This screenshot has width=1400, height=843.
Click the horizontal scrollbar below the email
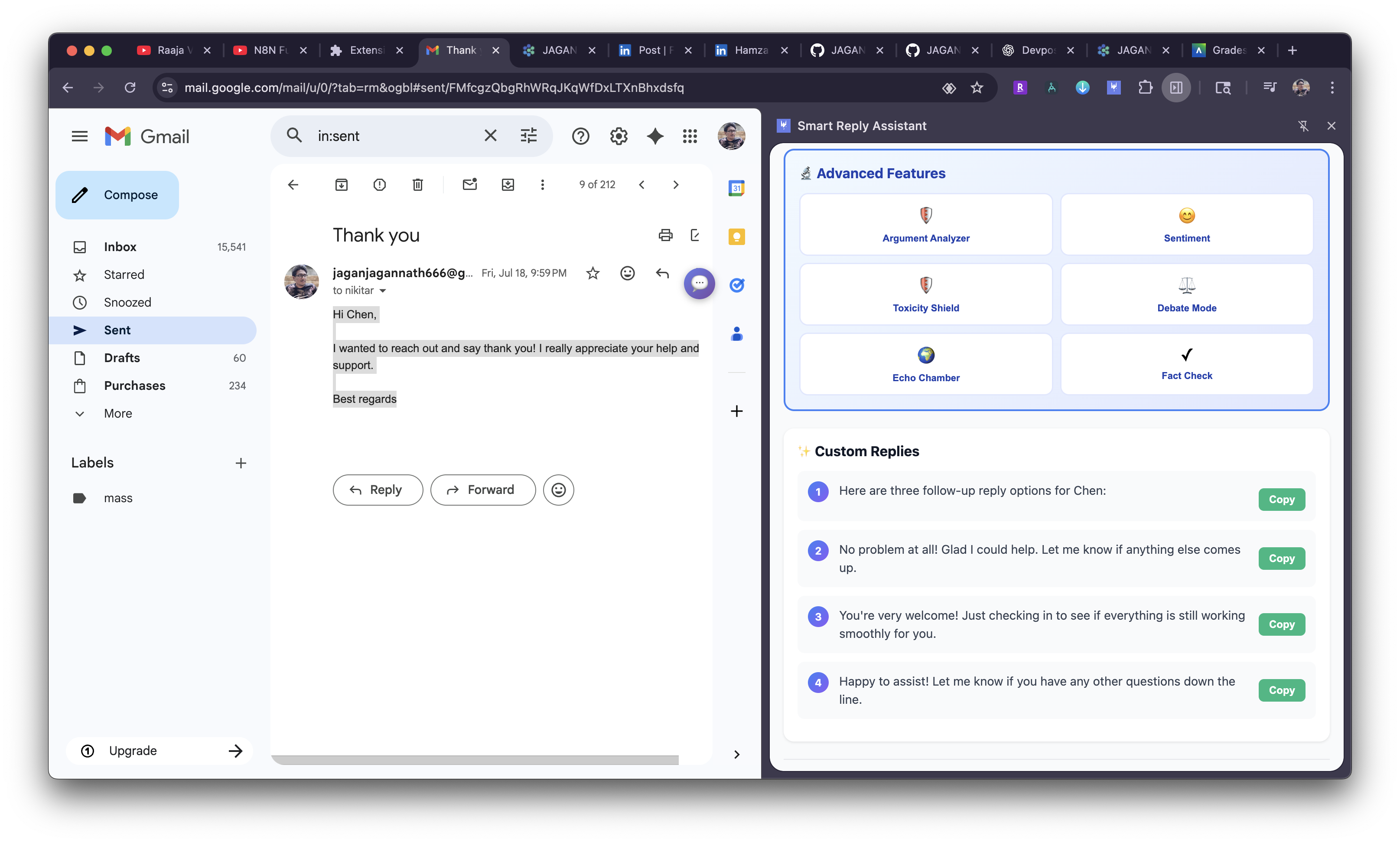tap(475, 760)
